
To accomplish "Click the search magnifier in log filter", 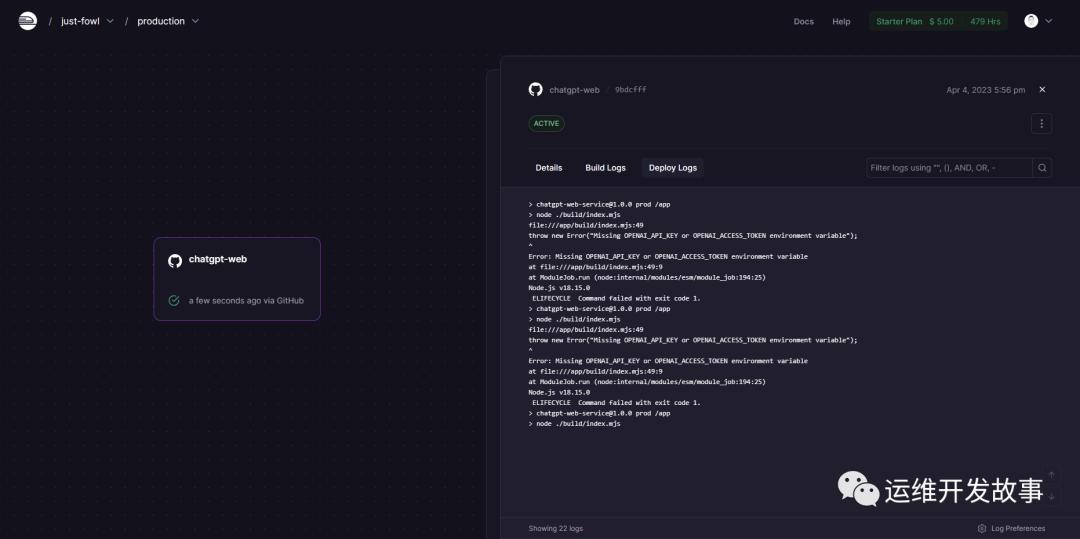I will coord(1042,168).
